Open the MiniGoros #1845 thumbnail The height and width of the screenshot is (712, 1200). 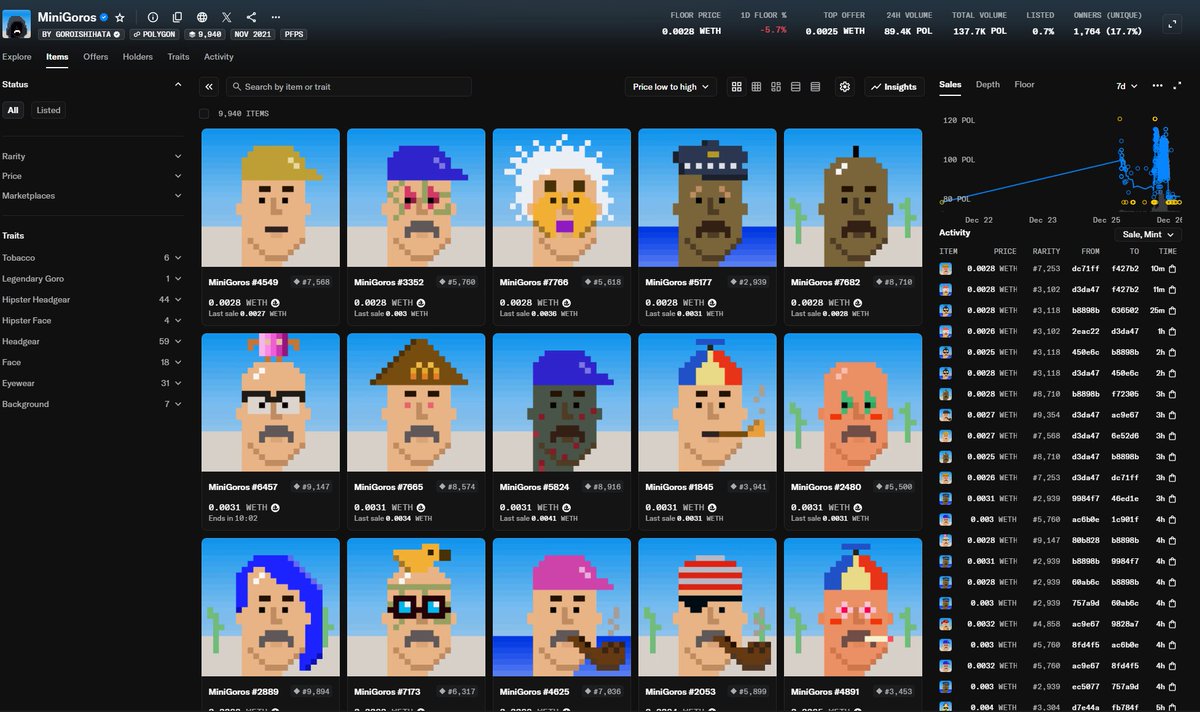pos(707,402)
